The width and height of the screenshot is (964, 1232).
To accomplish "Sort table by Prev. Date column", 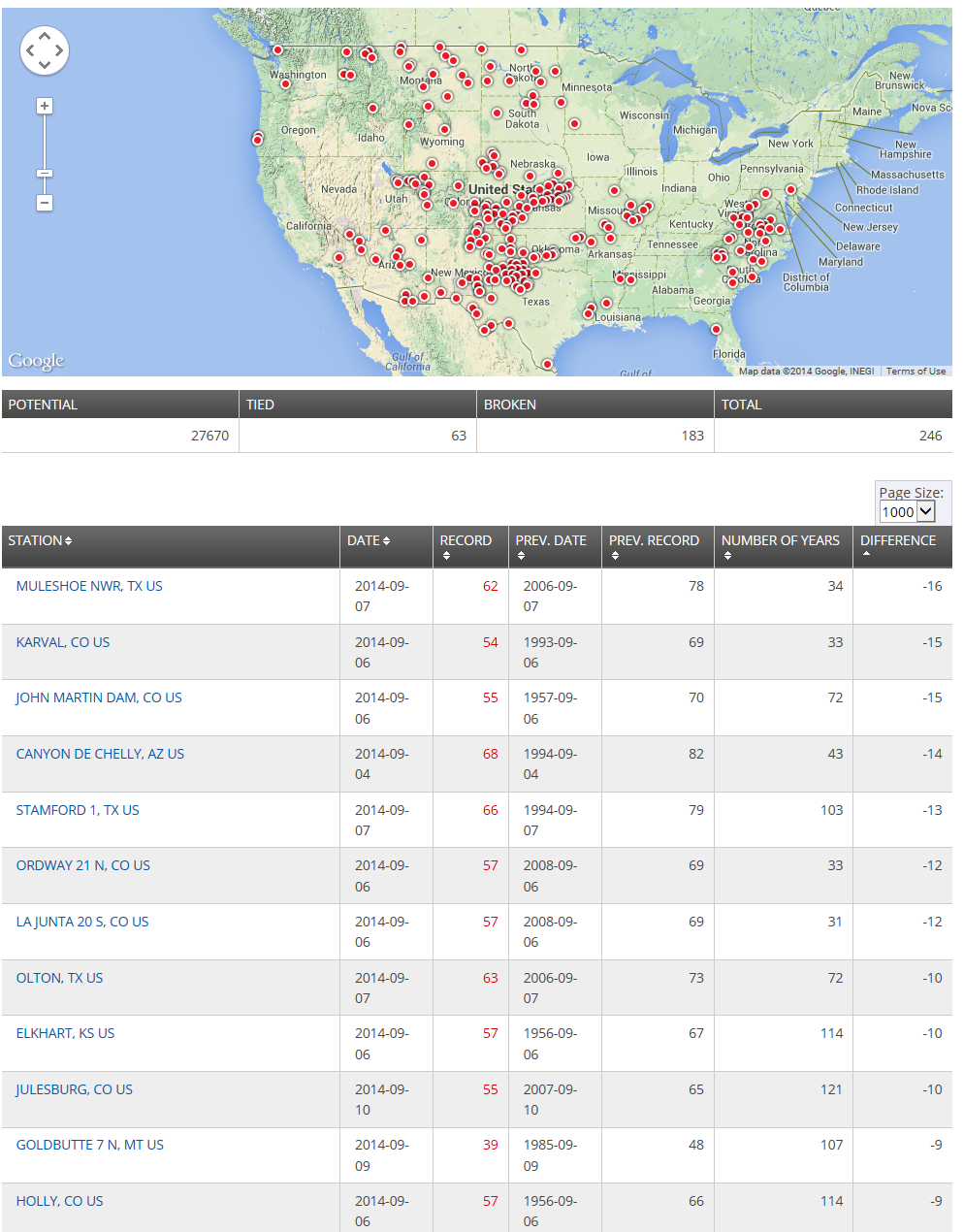I will (x=551, y=546).
